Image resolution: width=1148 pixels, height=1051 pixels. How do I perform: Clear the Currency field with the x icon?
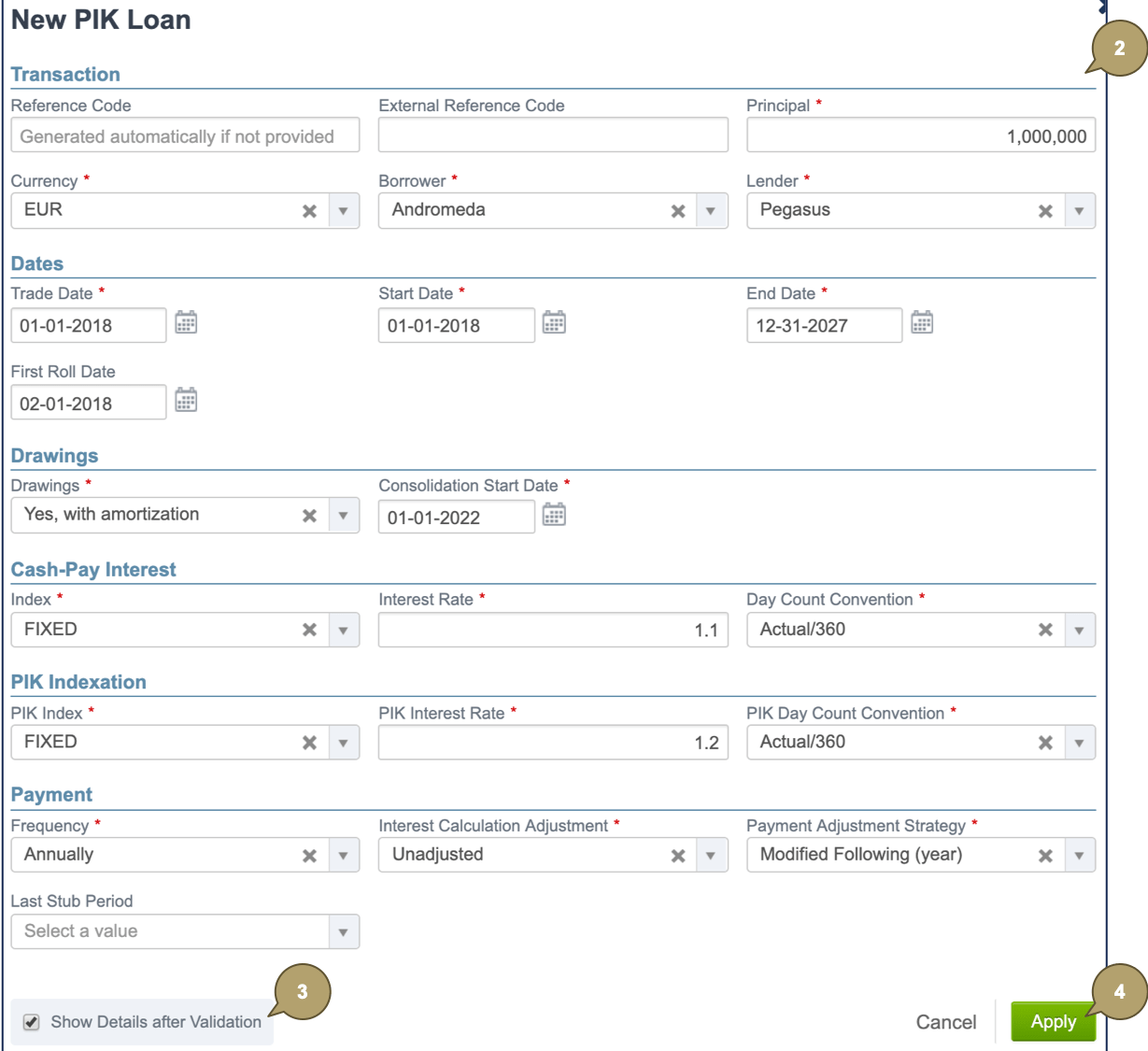coord(309,209)
